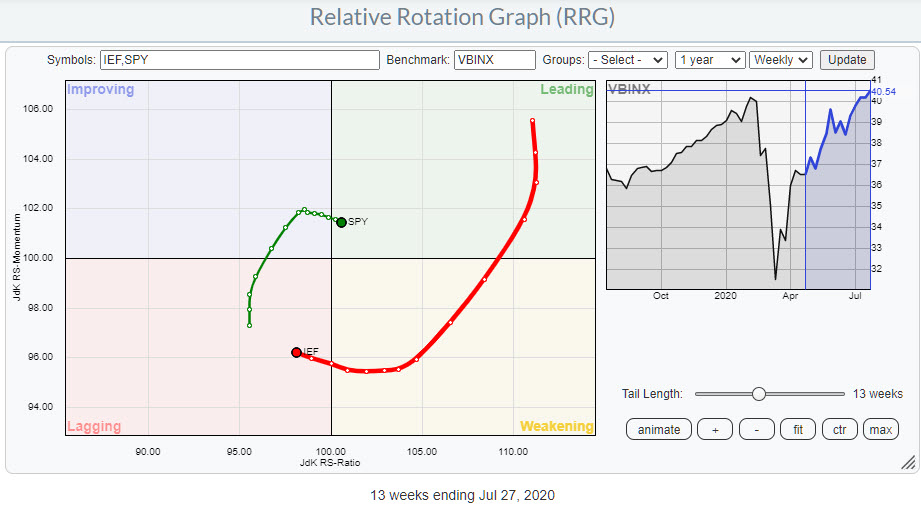921x506 pixels.
Task: Select the green SPY head marker
Action: tap(341, 222)
